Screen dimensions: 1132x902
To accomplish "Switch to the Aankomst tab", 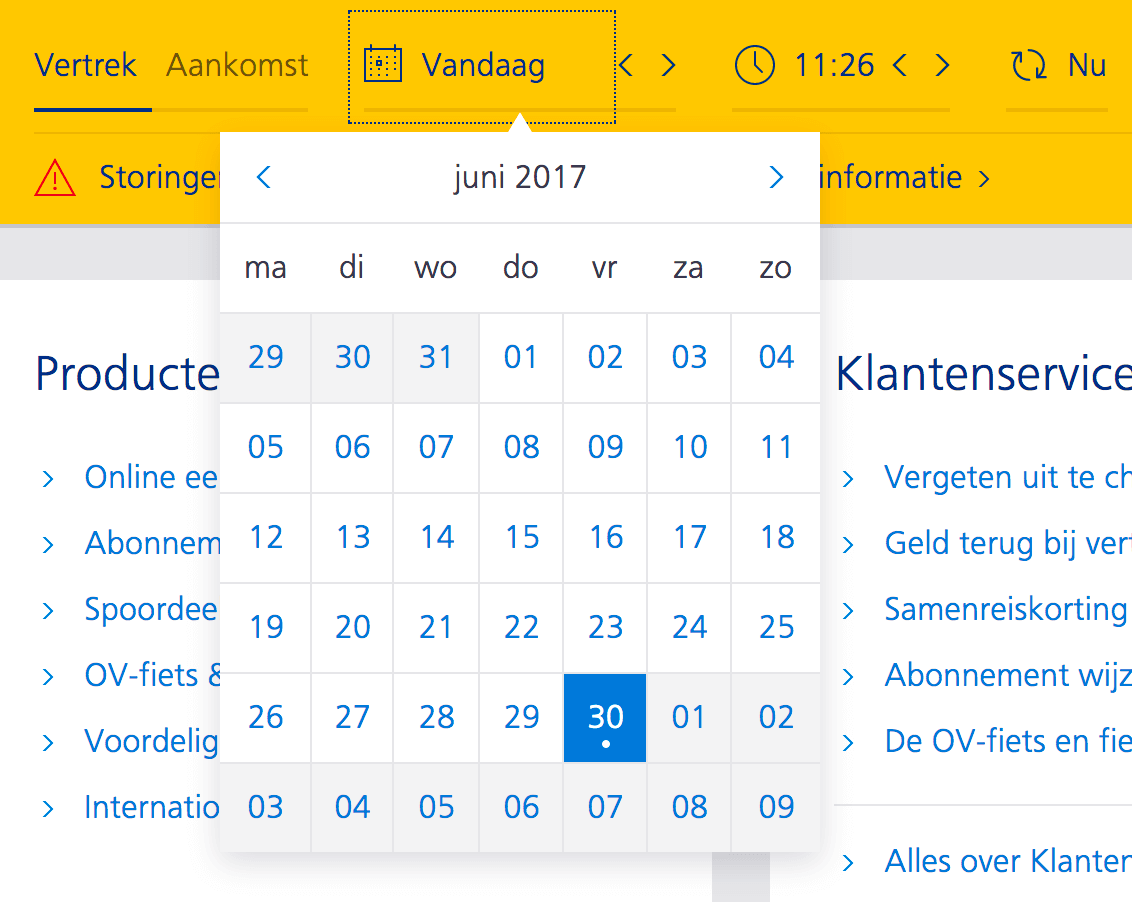I will [237, 66].
